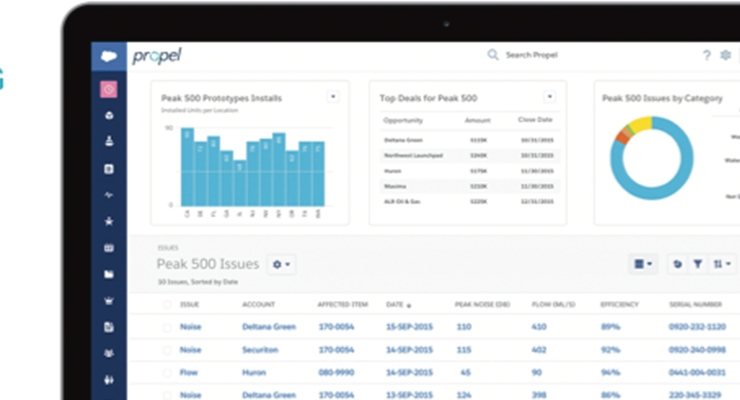
Task: Click the stamp-shaped sidebar icon
Action: click(x=109, y=141)
